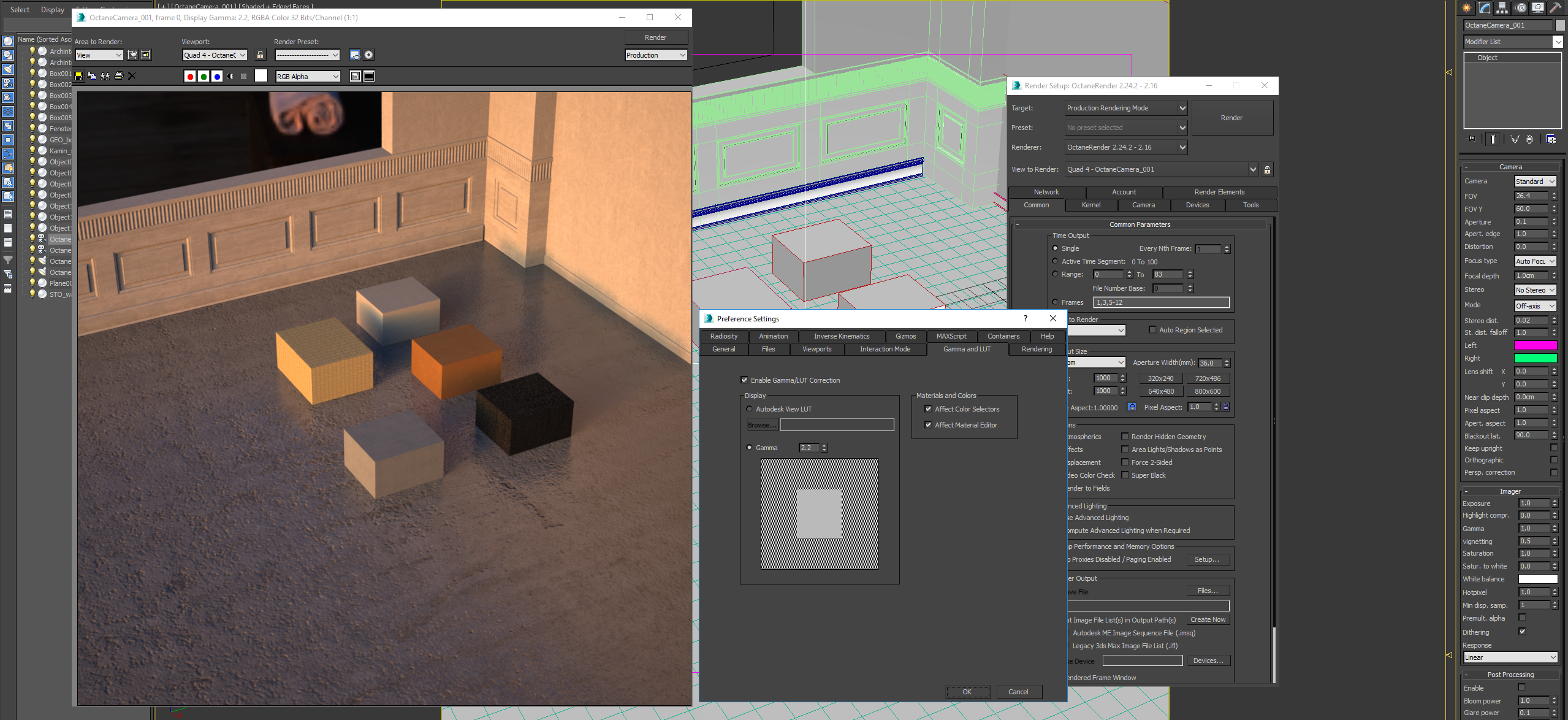The width and height of the screenshot is (1568, 720).
Task: Enable the red channel button
Action: [x=190, y=77]
